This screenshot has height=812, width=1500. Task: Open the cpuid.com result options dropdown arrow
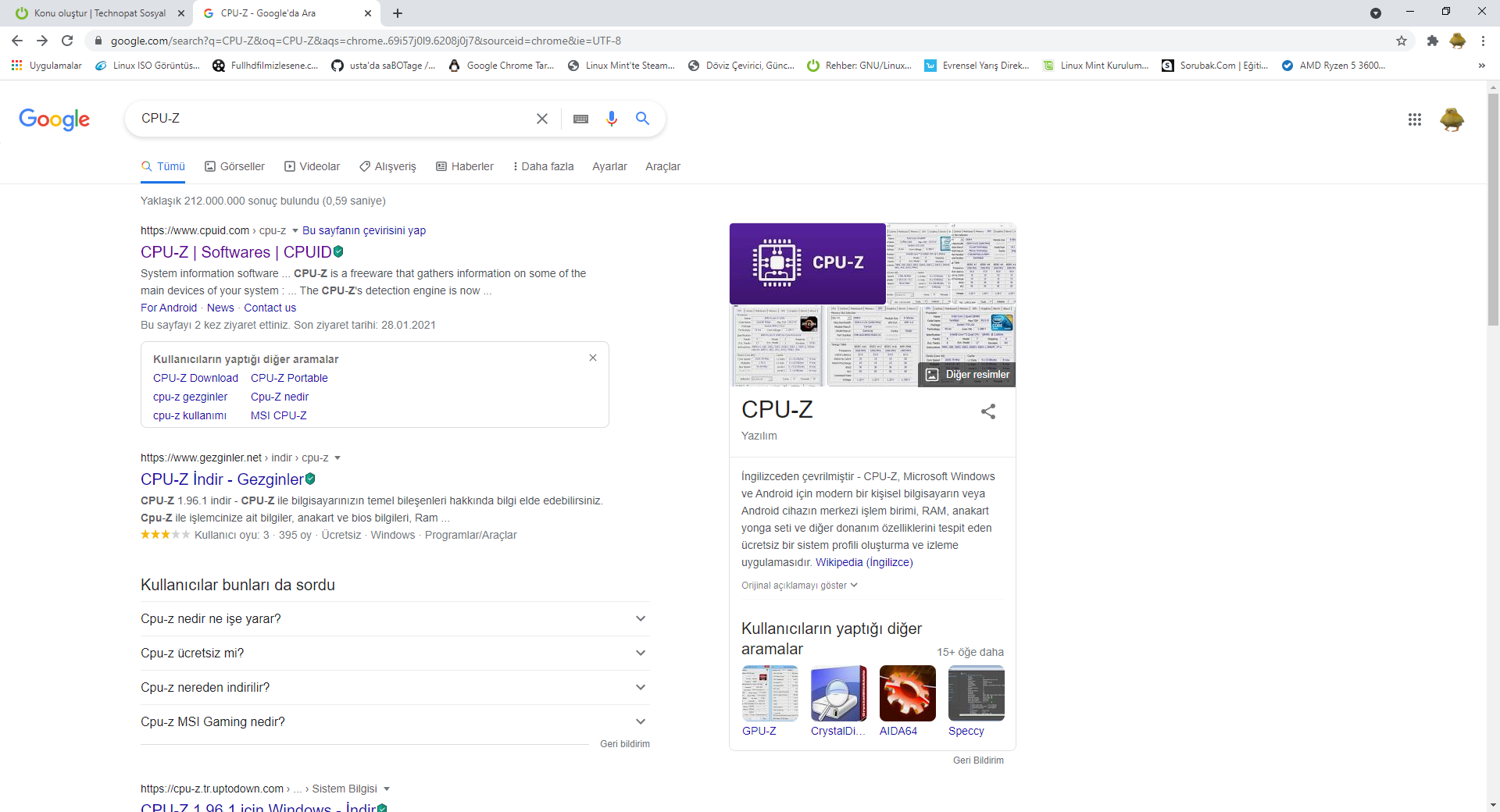[295, 231]
